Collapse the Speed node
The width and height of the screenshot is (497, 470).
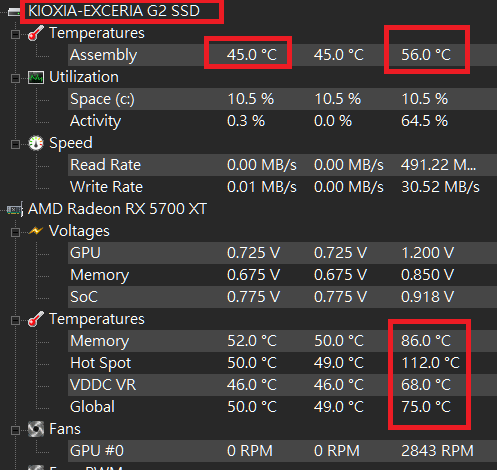(x=15, y=144)
